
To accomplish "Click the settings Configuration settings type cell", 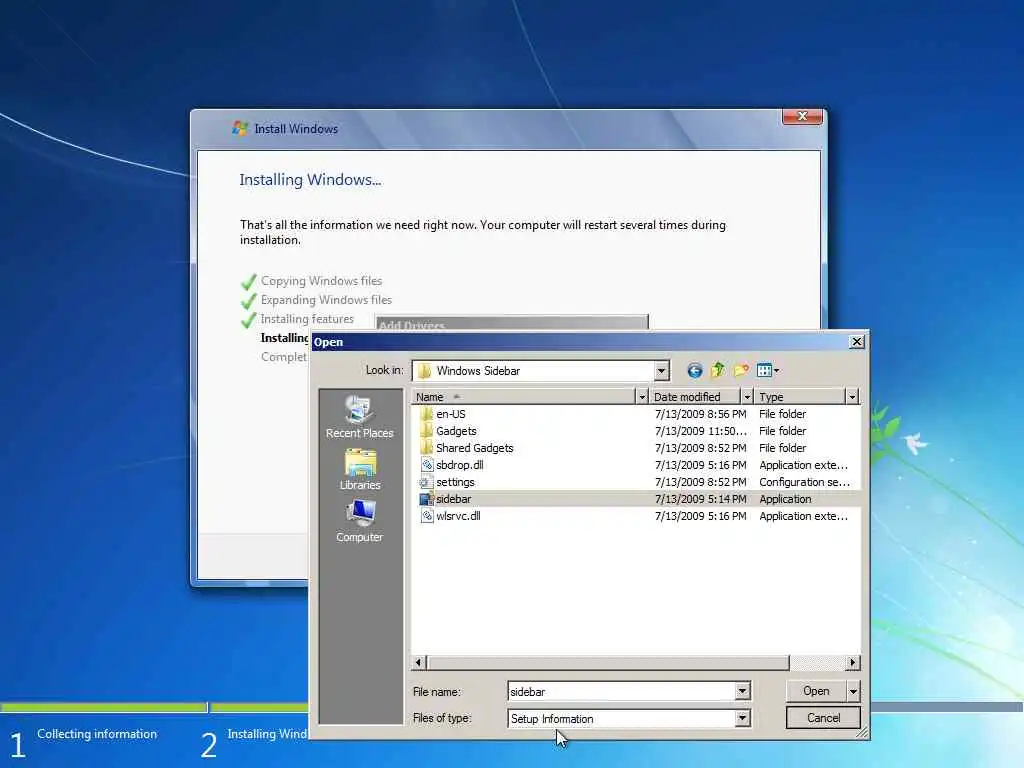I will [804, 482].
